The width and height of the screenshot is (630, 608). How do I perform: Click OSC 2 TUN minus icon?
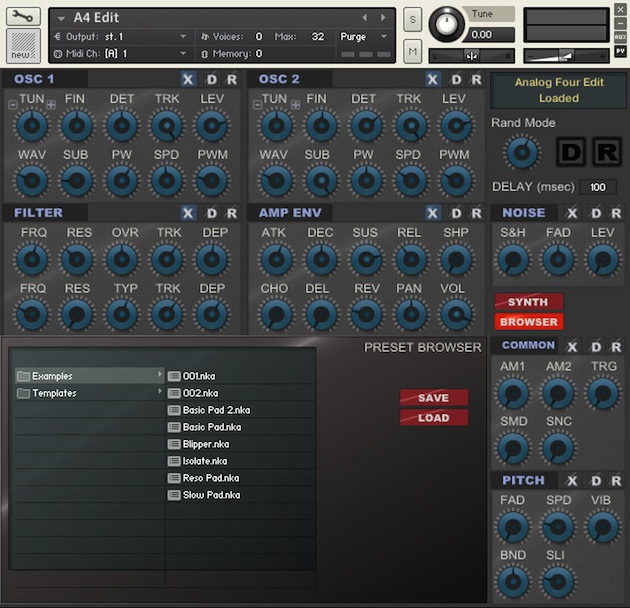[x=257, y=105]
